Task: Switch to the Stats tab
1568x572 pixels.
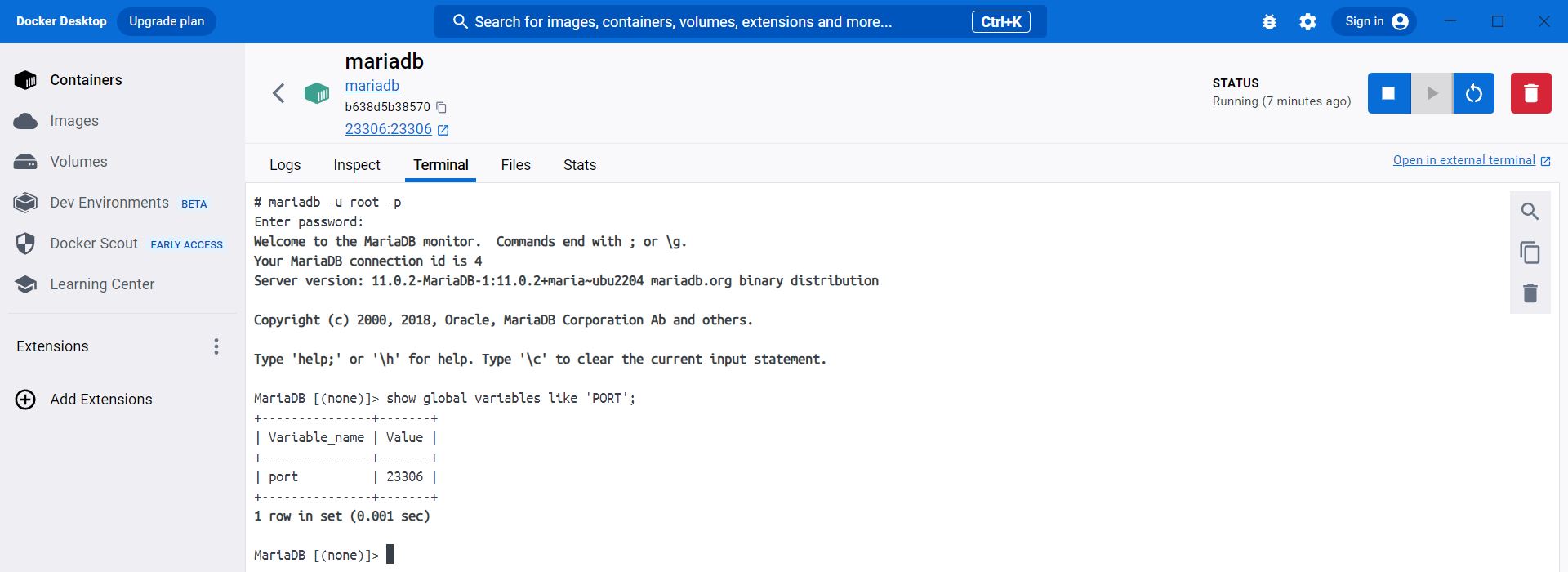Action: pyautogui.click(x=580, y=165)
